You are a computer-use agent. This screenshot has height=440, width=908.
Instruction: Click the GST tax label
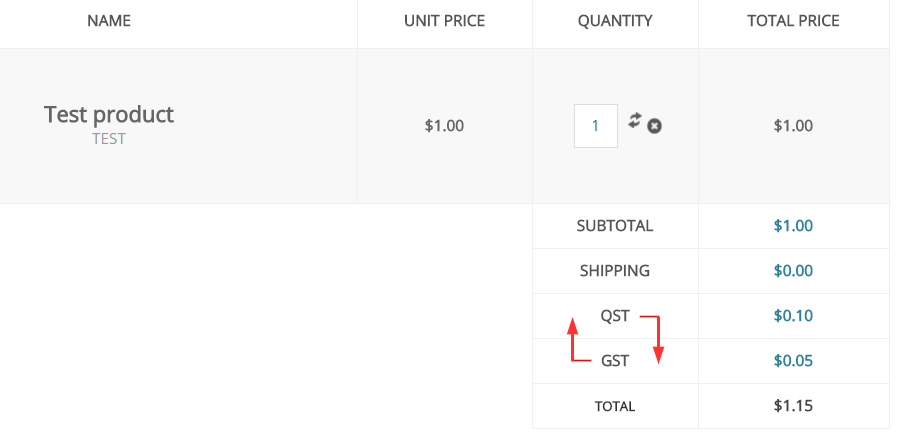click(x=615, y=361)
